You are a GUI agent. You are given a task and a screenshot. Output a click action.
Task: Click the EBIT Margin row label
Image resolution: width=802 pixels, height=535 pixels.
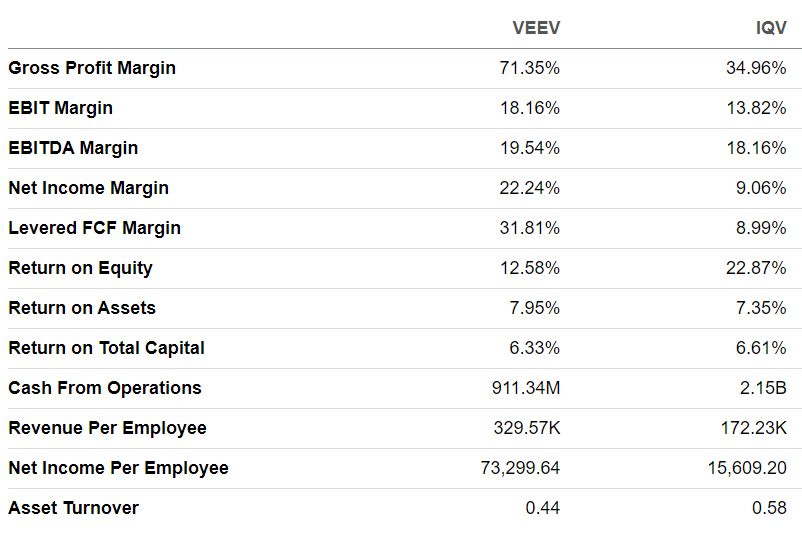[x=60, y=108]
